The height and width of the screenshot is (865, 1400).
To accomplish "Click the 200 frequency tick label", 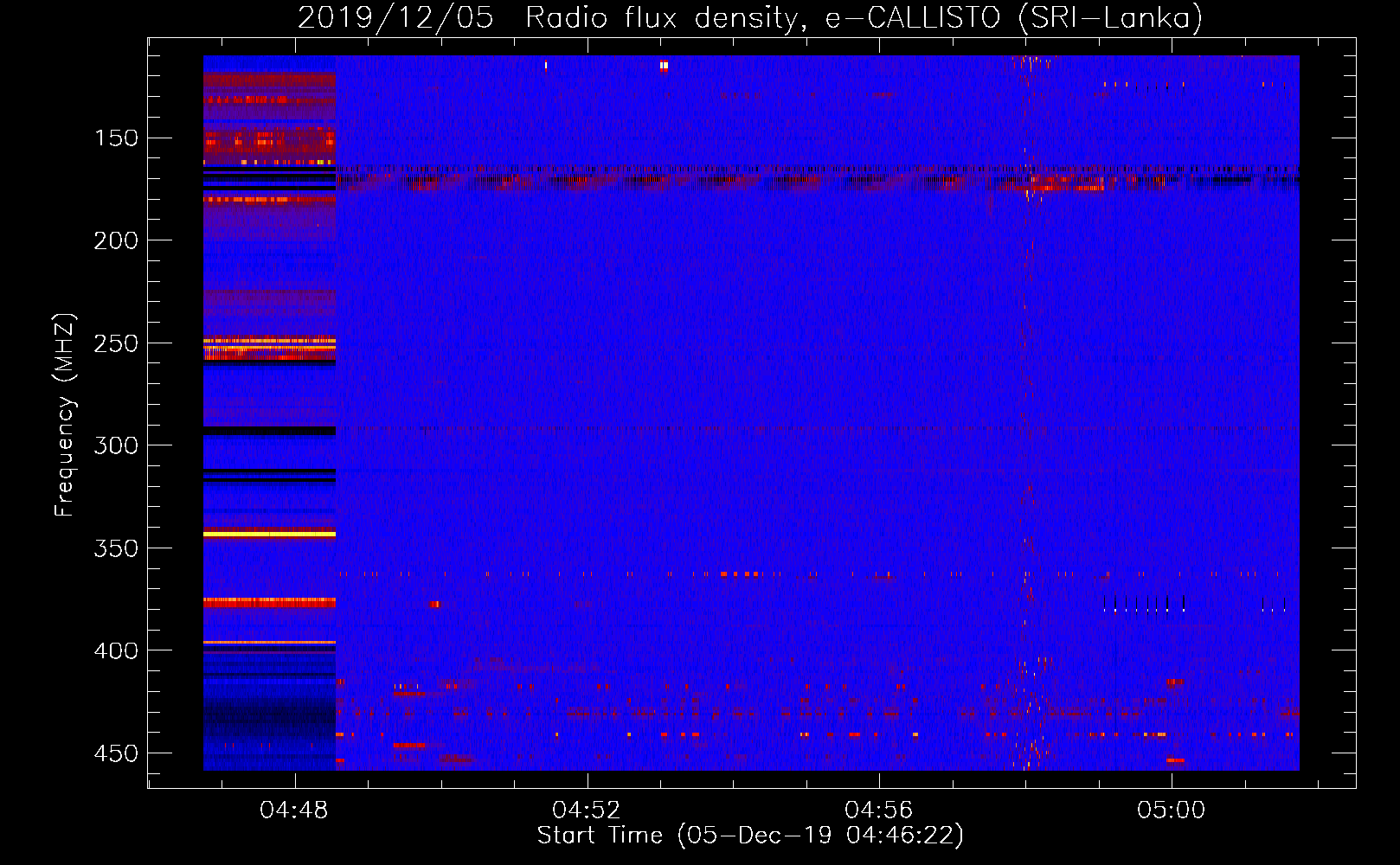I will click(116, 240).
